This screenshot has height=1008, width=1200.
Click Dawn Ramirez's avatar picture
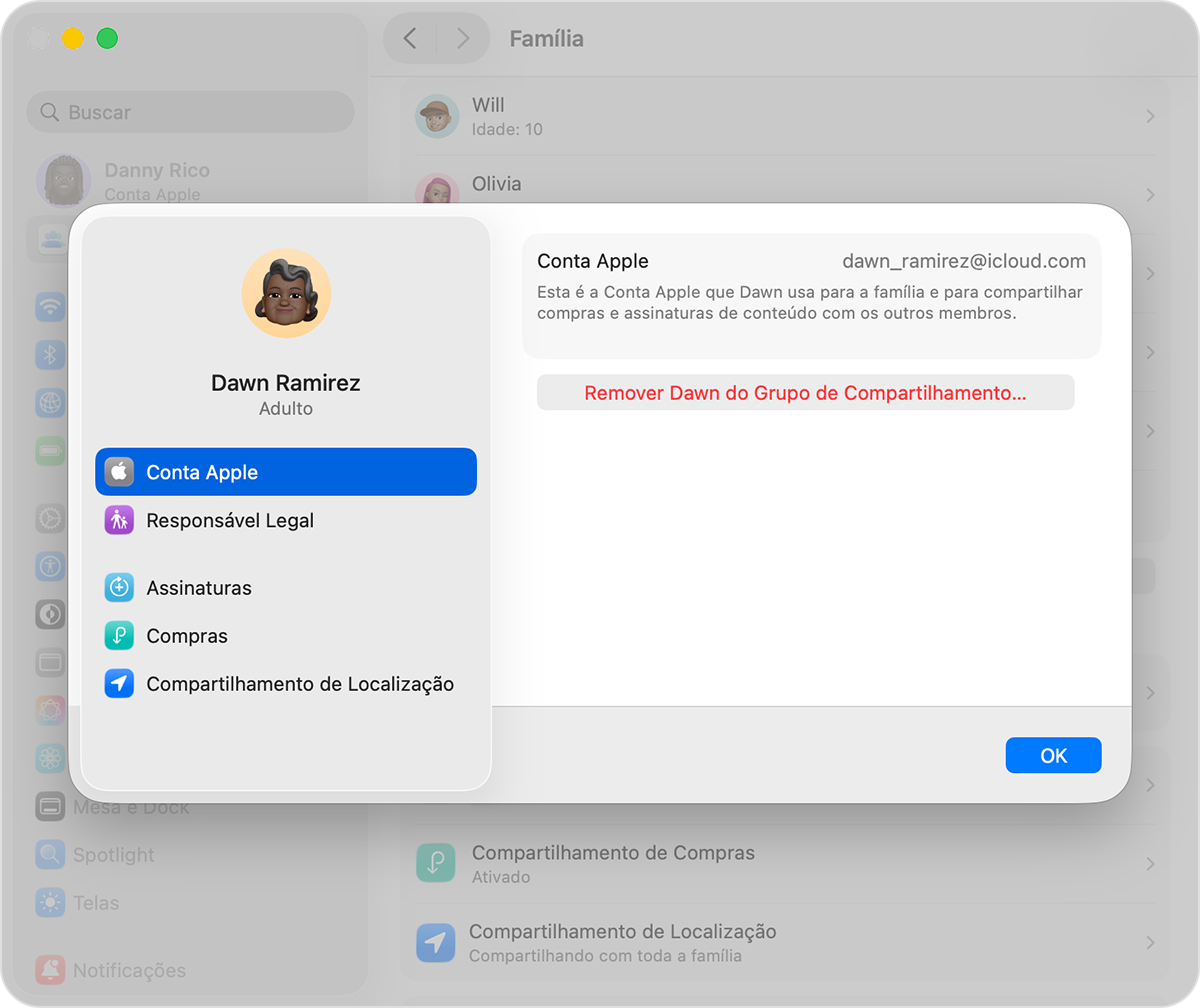click(285, 294)
